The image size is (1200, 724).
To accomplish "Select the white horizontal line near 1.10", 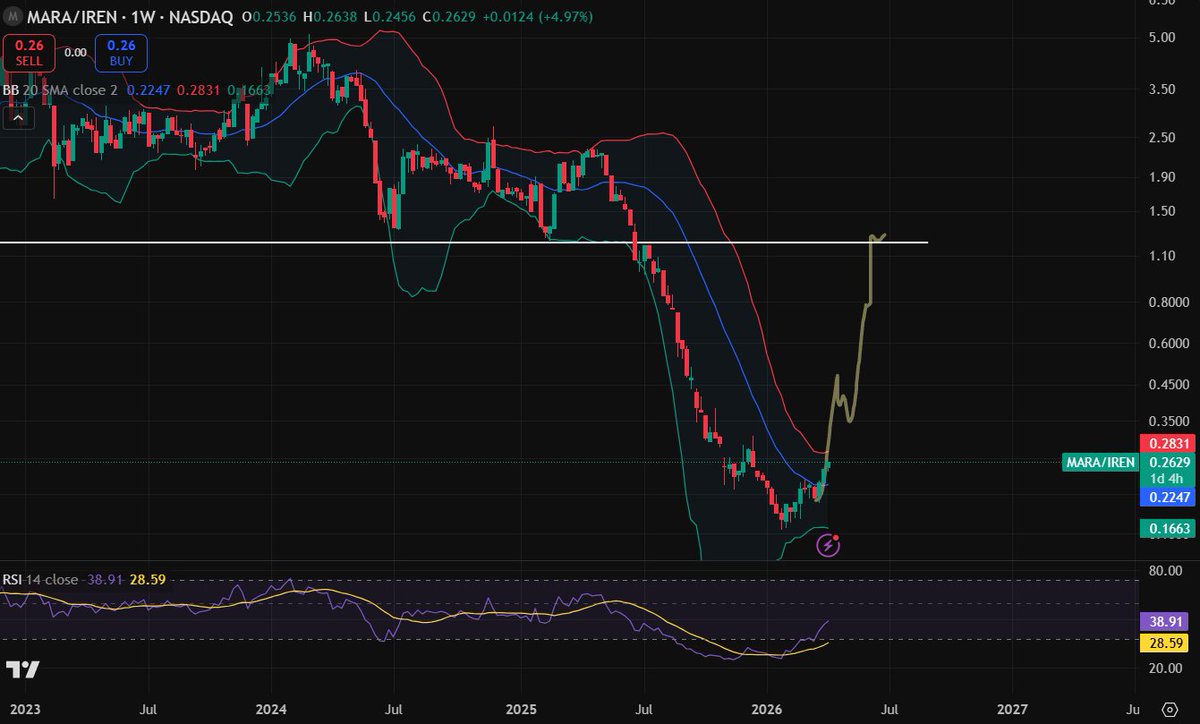I will 464,243.
